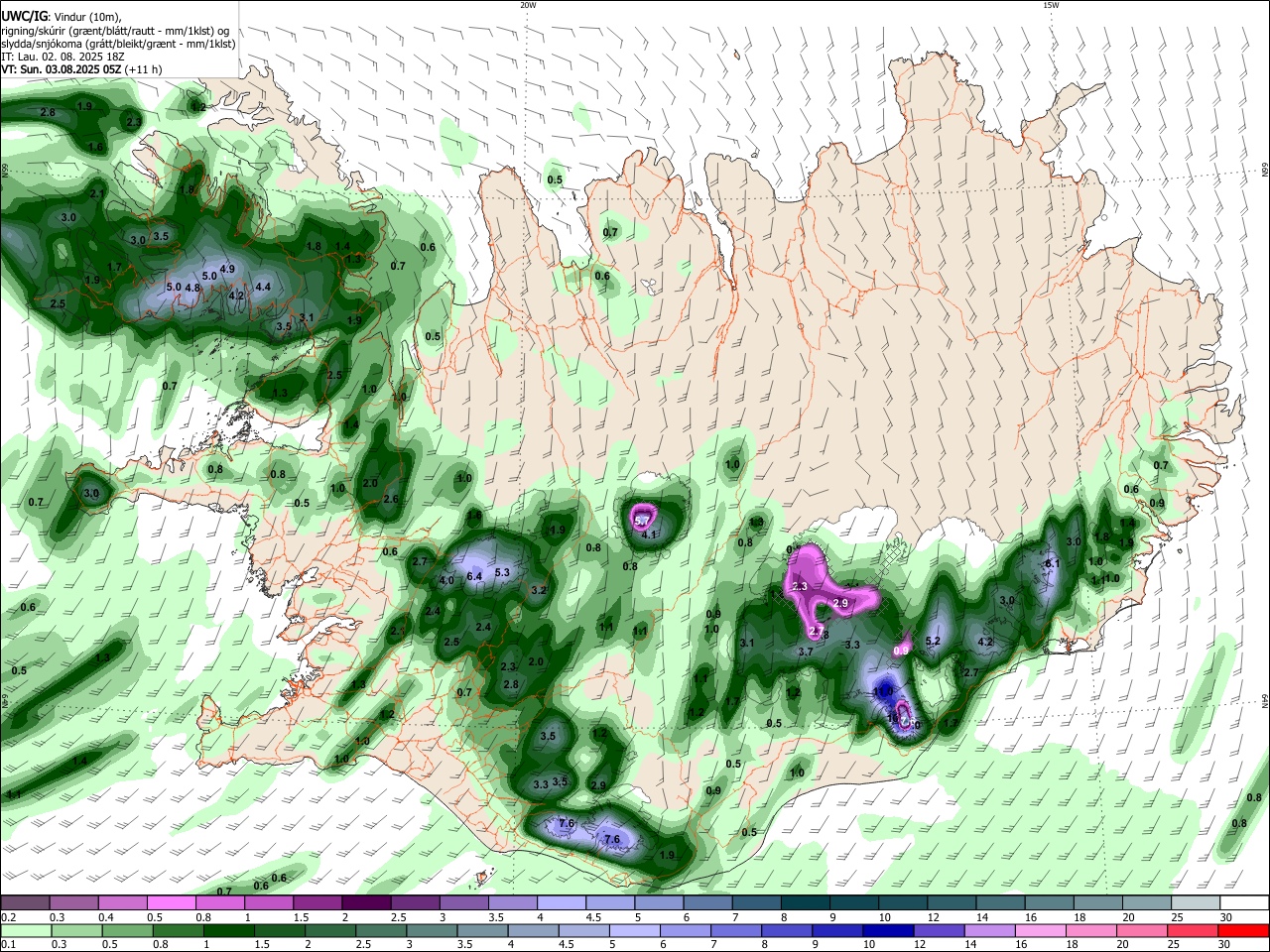The height and width of the screenshot is (952, 1270).
Task: Click the 3.7 precipitation value on map
Action: click(x=806, y=652)
